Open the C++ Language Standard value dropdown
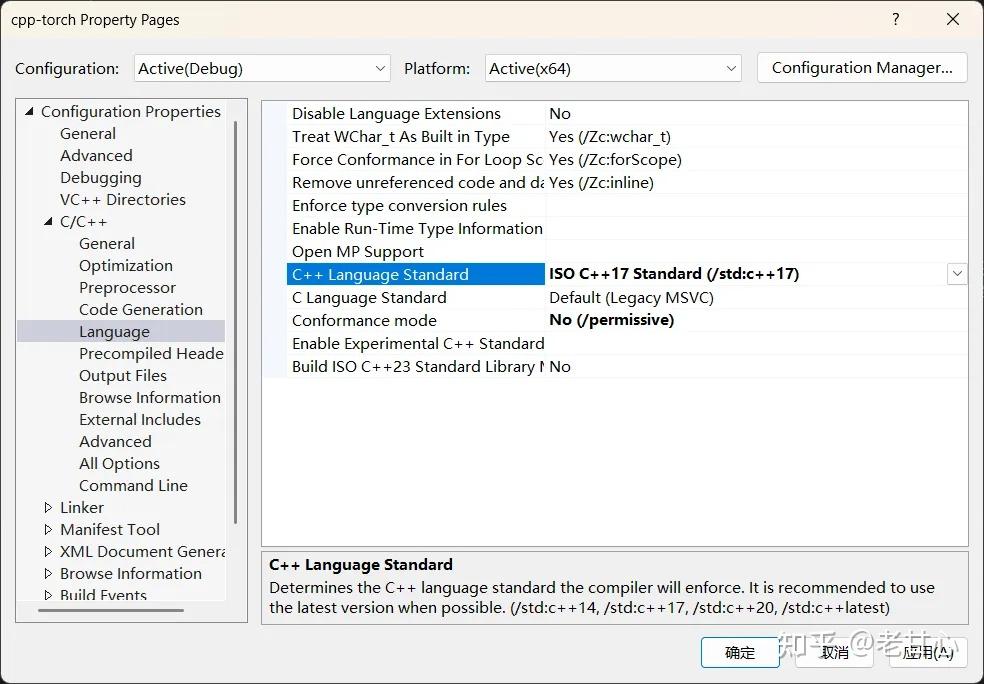This screenshot has height=684, width=984. coord(957,273)
